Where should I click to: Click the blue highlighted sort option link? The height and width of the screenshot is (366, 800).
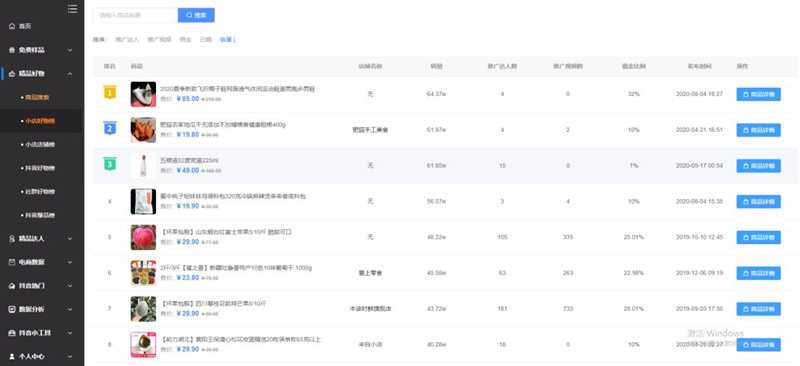[x=228, y=39]
